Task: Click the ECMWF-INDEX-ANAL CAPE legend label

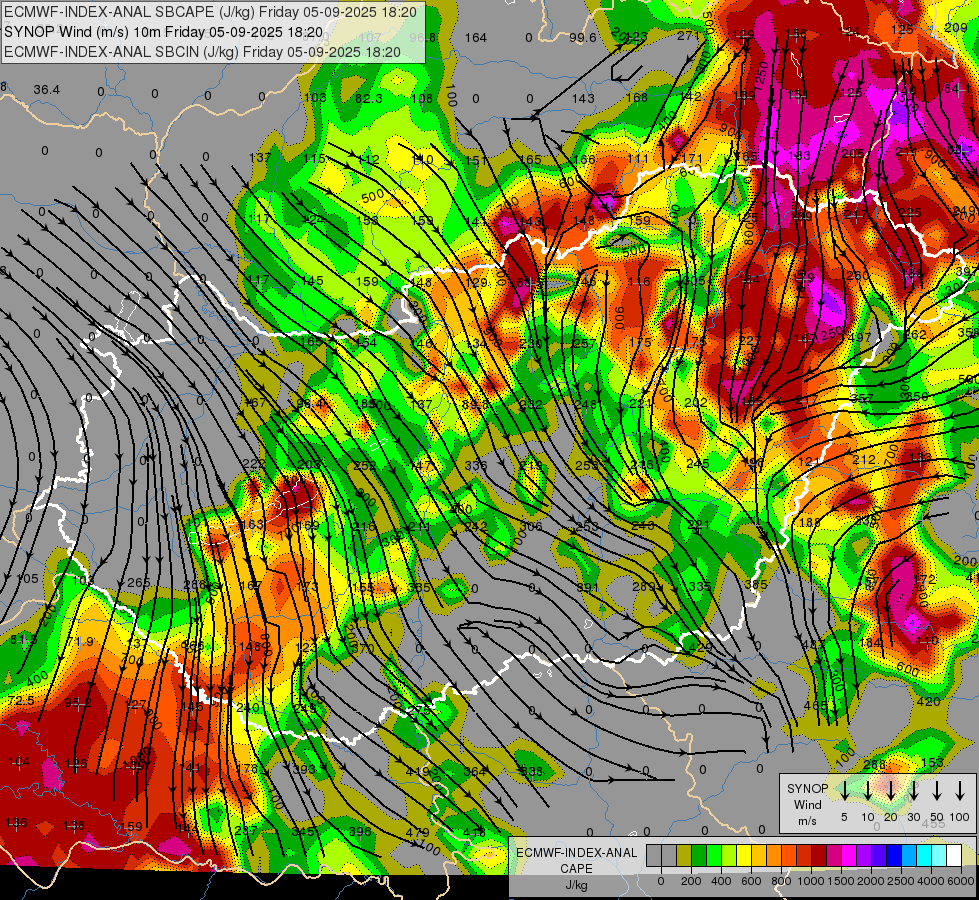Action: 576,861
